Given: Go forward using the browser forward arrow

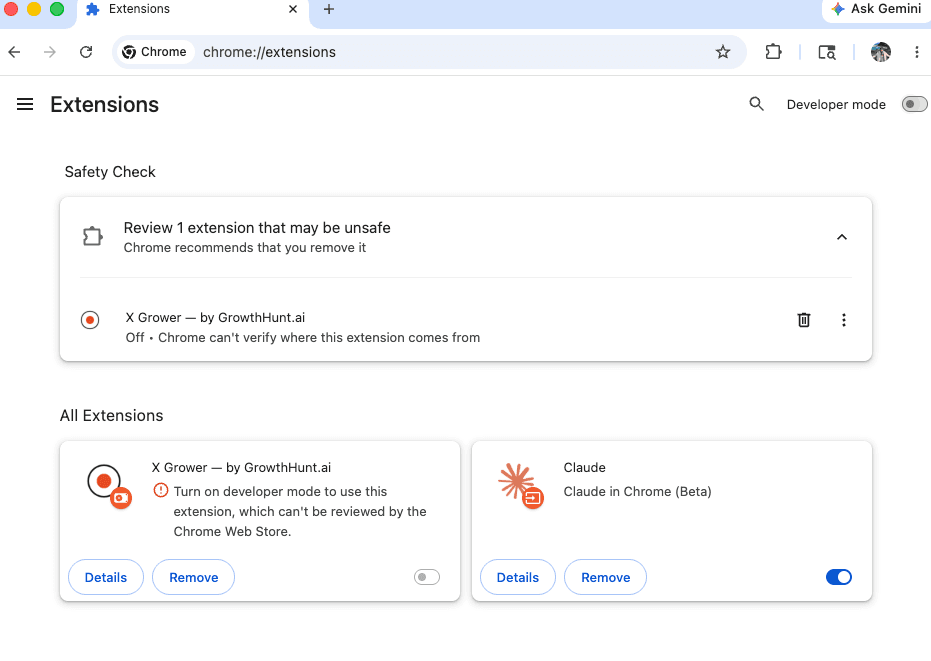Looking at the screenshot, I should pos(50,52).
